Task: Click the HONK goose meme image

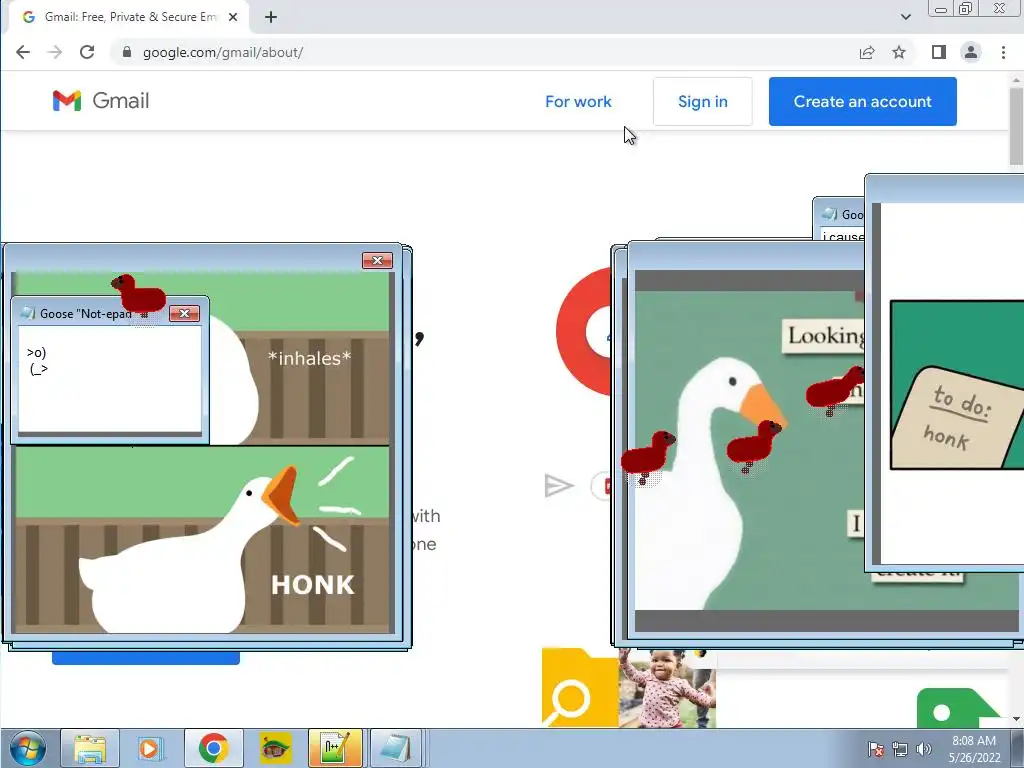Action: point(203,539)
